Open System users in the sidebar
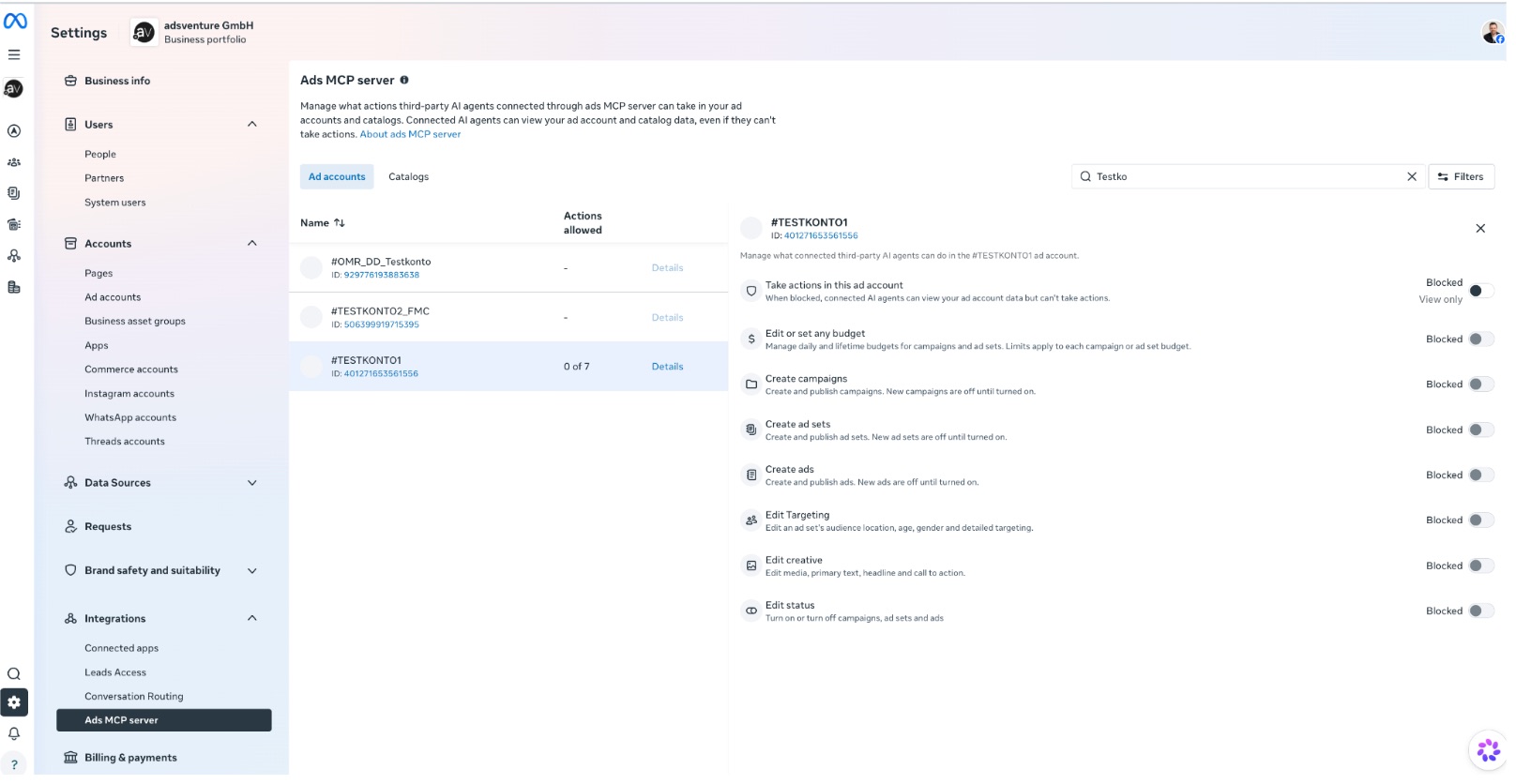 coord(115,203)
